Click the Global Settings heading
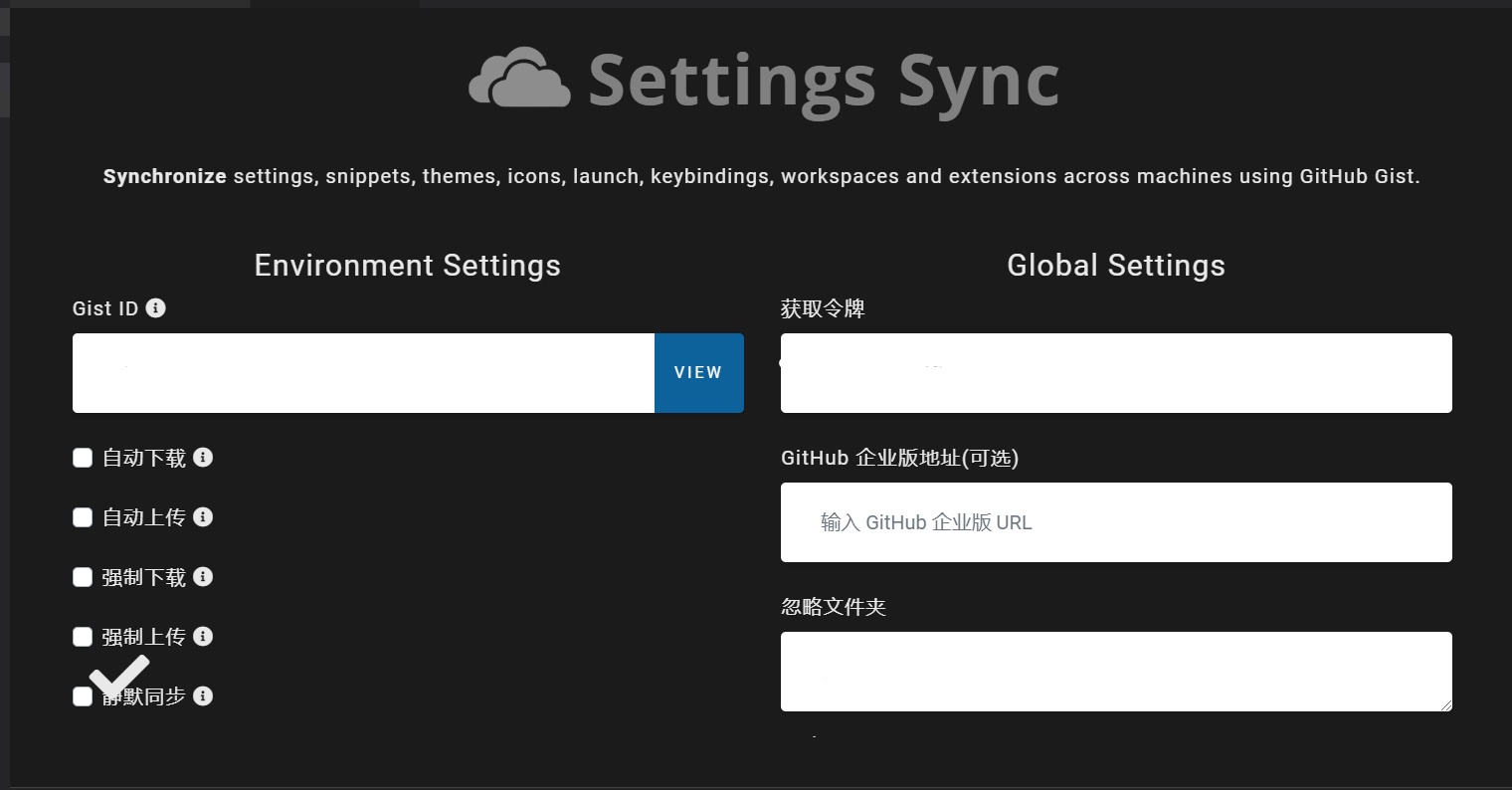Screen dimensions: 1512x790 1116,266
